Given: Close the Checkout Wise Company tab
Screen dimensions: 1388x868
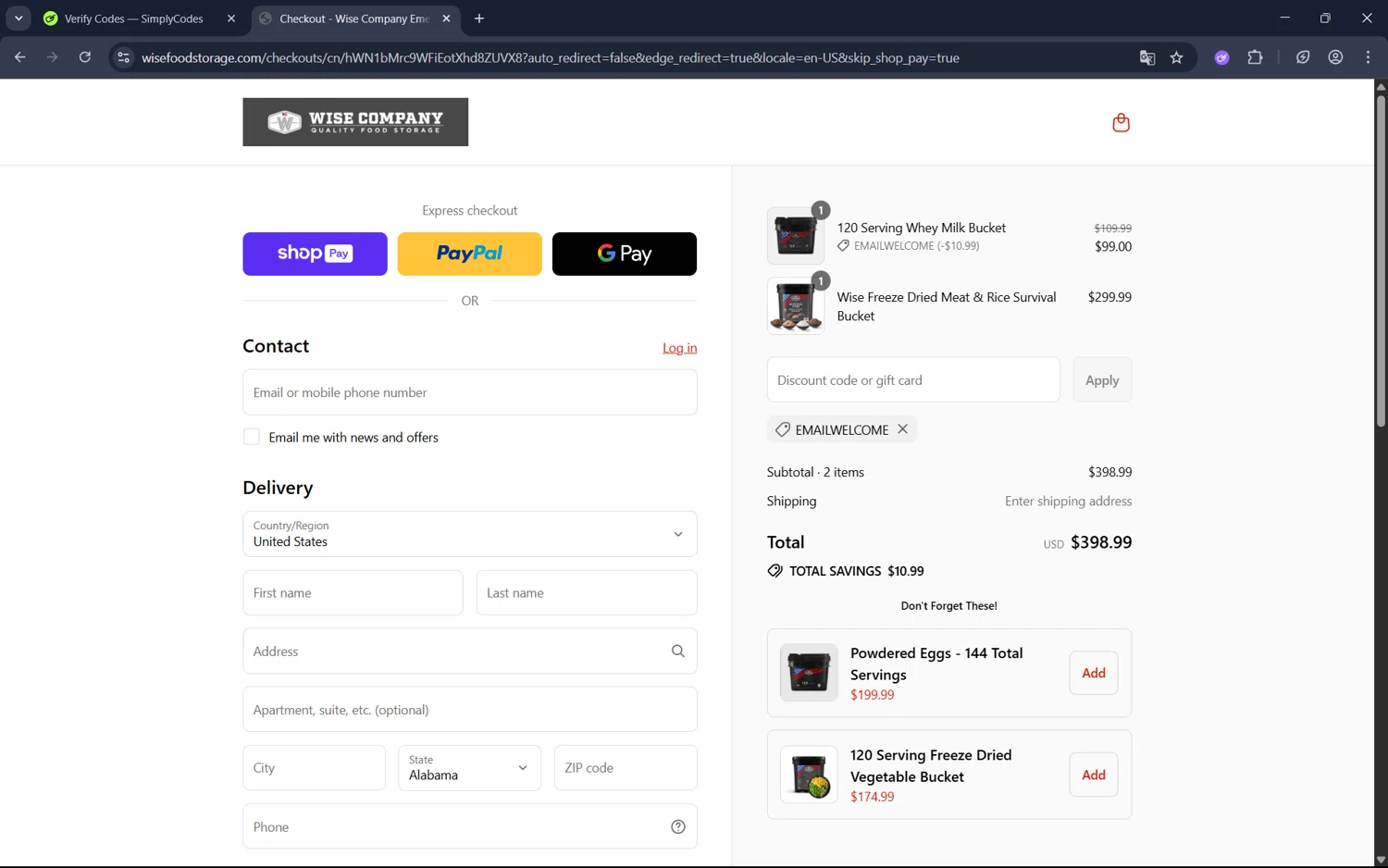Looking at the screenshot, I should coord(446,19).
